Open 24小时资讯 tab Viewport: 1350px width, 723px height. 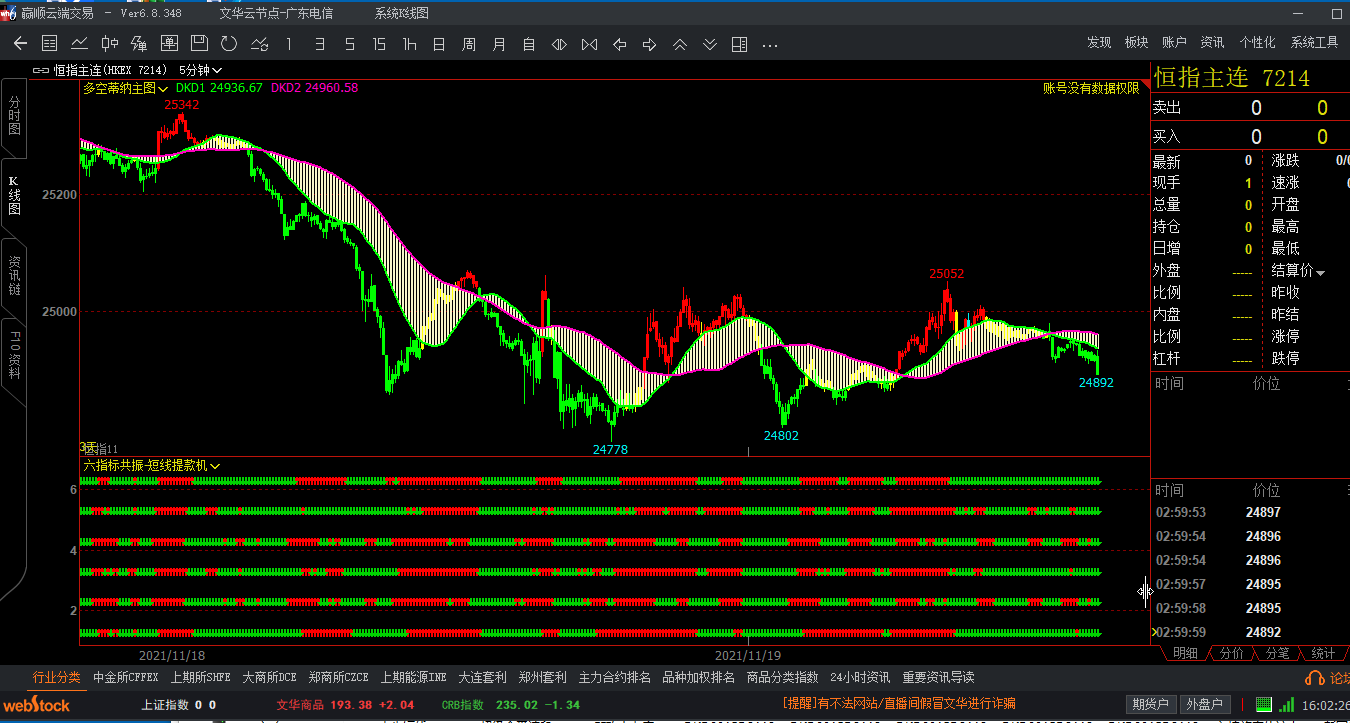[x=860, y=677]
